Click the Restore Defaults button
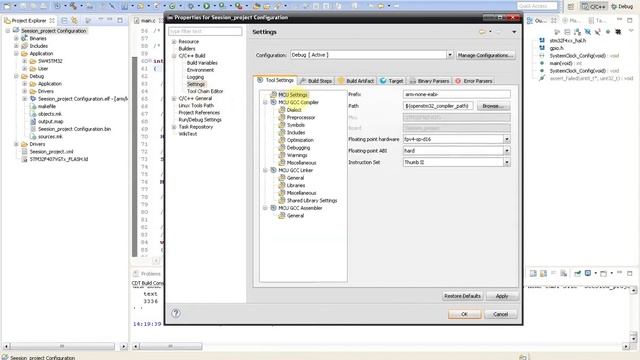The width and height of the screenshot is (640, 360). (462, 296)
